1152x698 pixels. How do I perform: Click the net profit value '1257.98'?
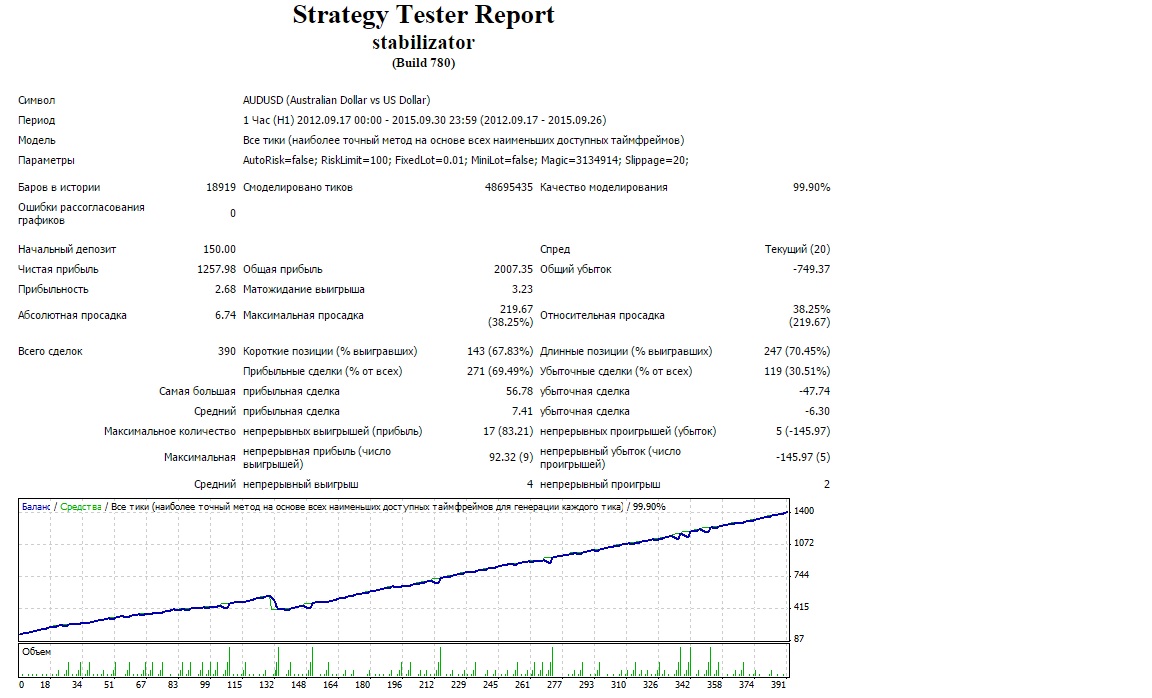(217, 270)
